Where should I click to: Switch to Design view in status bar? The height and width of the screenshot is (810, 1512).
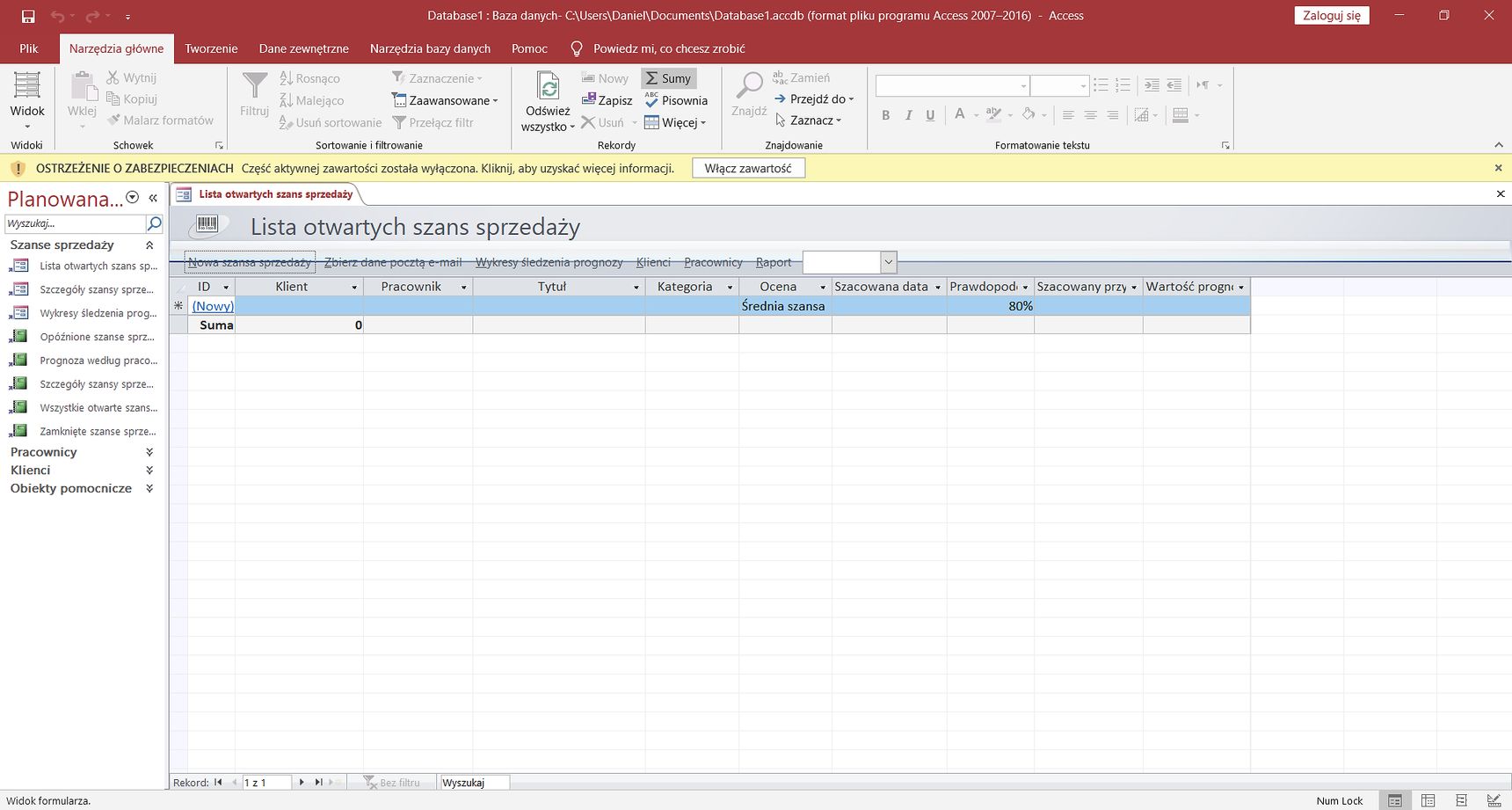pyautogui.click(x=1494, y=800)
